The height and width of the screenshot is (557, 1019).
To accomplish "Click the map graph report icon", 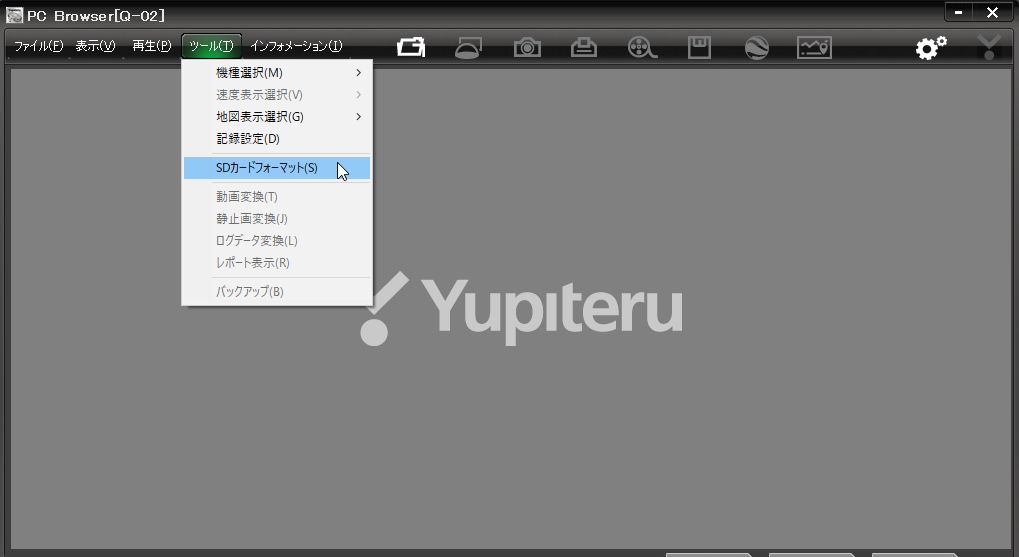I will coord(814,47).
